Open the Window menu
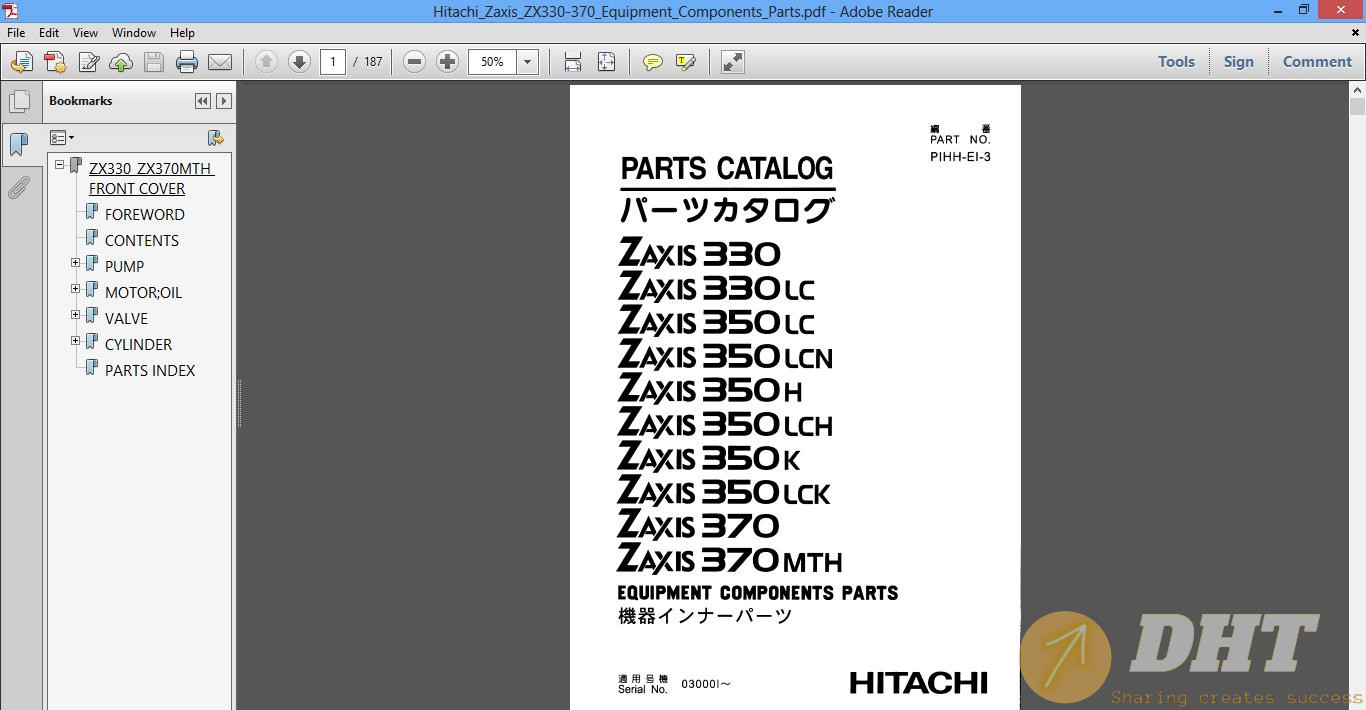The image size is (1366, 710). pyautogui.click(x=134, y=33)
